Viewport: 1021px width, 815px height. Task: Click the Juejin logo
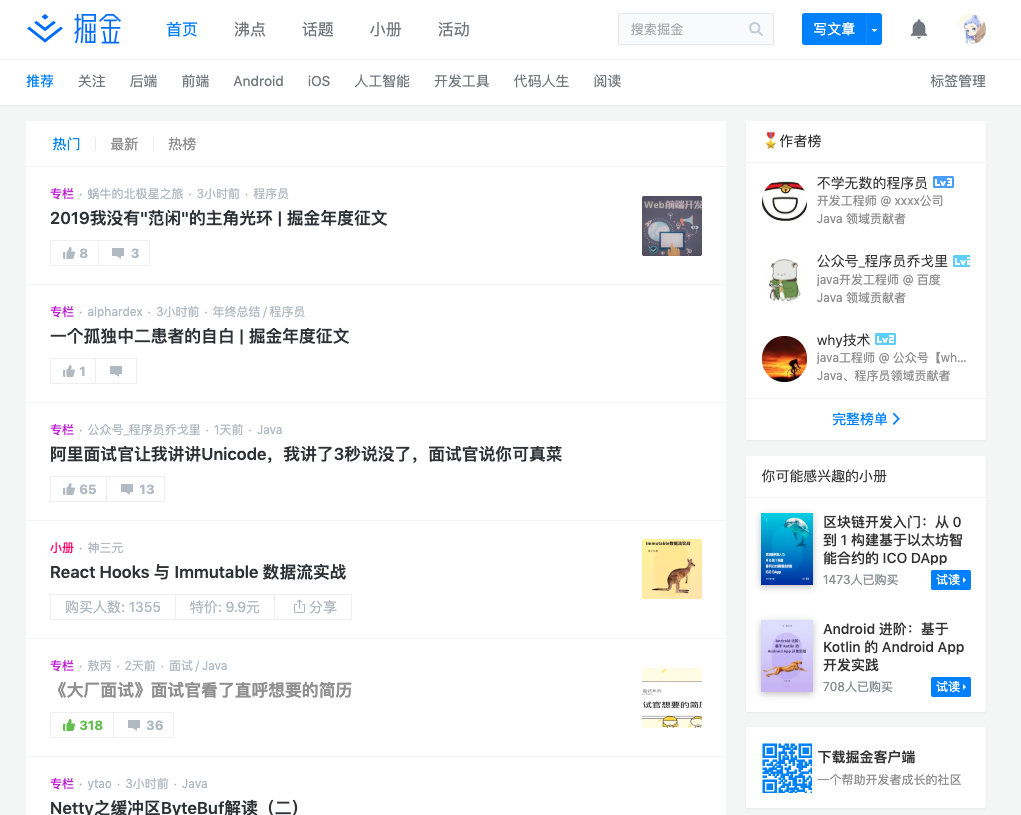pyautogui.click(x=74, y=29)
